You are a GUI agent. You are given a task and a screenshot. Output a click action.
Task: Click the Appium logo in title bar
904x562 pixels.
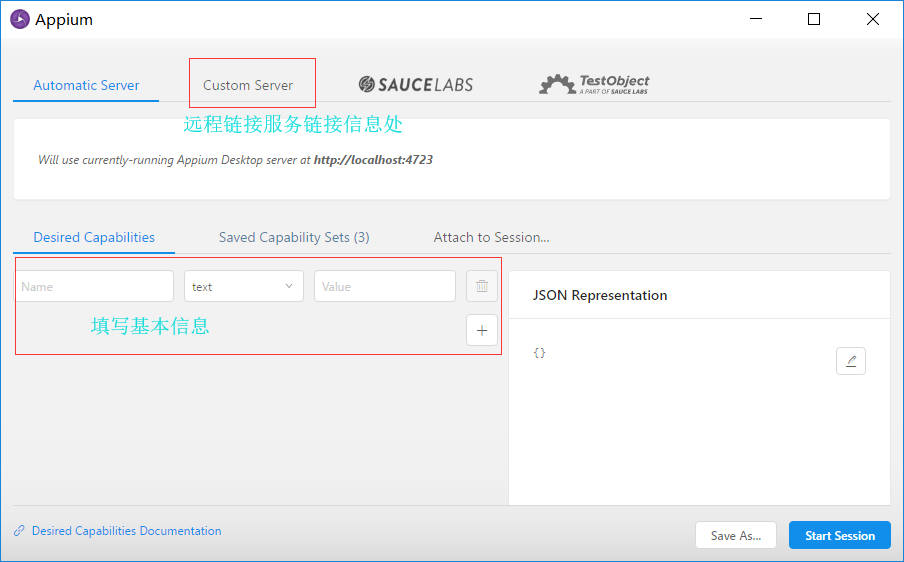click(20, 19)
